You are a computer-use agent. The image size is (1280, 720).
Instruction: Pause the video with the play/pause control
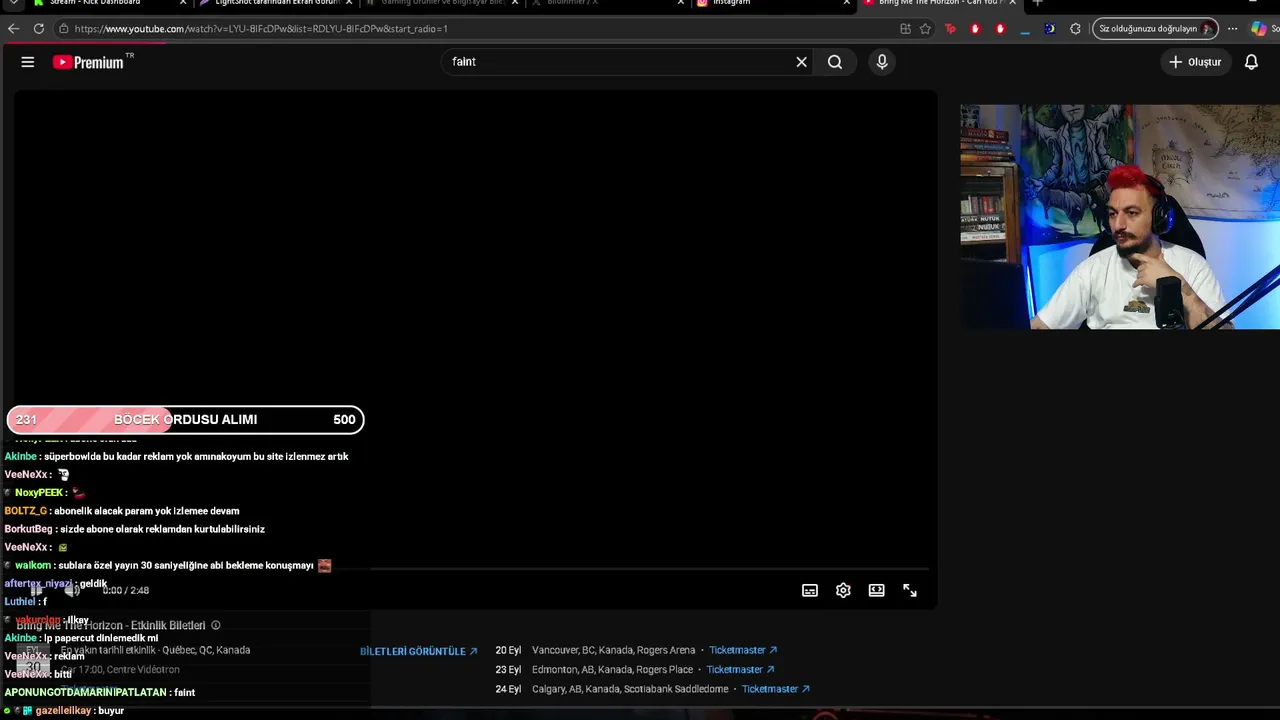point(37,590)
